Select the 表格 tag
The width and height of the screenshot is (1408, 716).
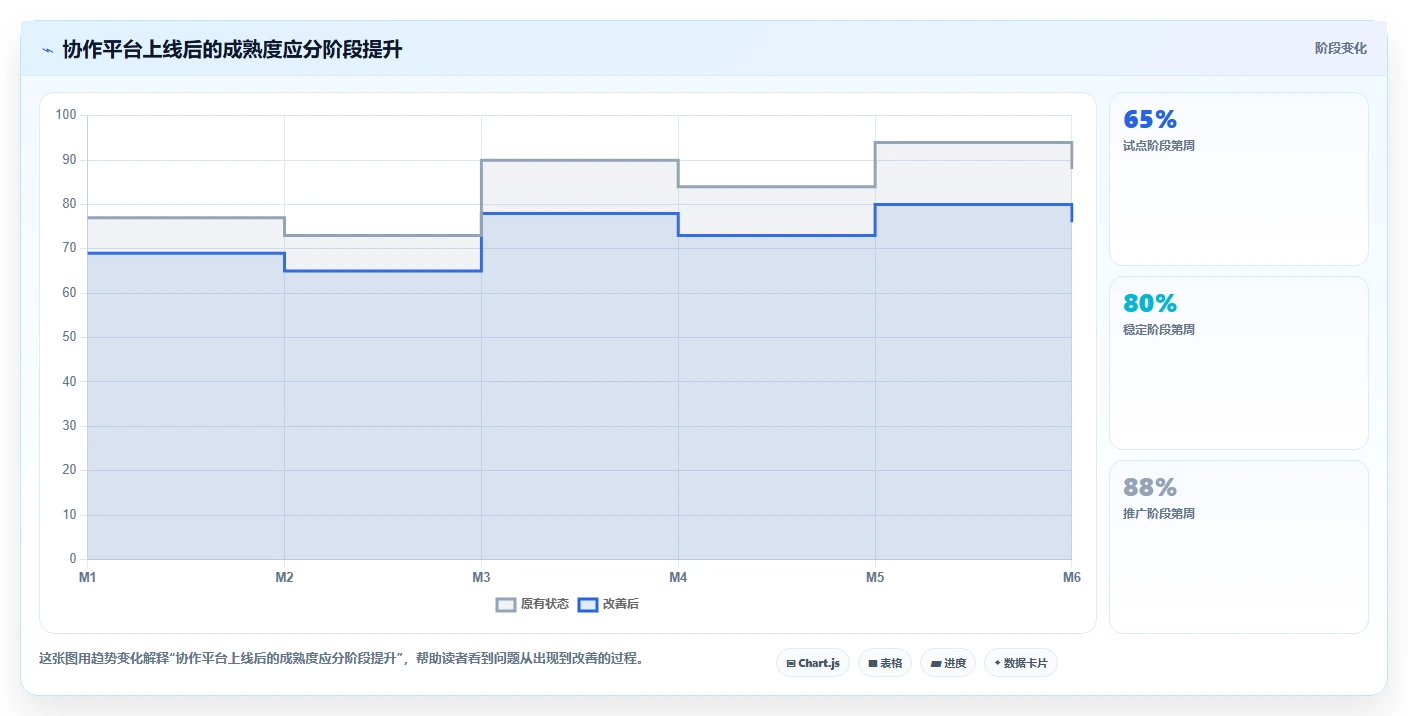pos(885,663)
